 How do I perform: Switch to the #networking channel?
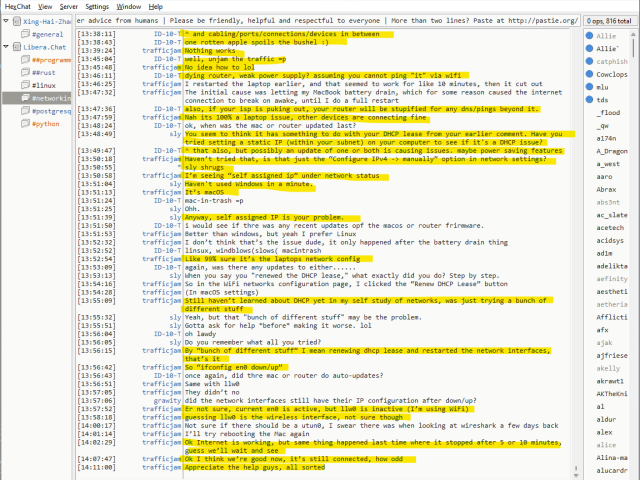[51, 98]
